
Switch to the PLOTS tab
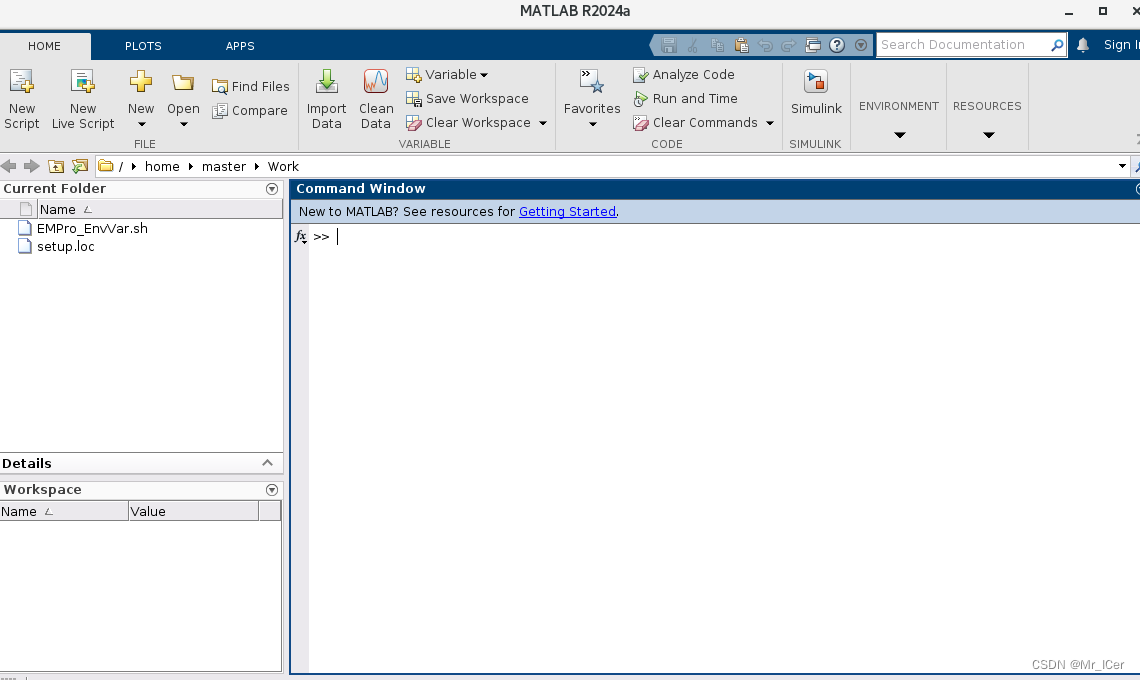point(143,46)
